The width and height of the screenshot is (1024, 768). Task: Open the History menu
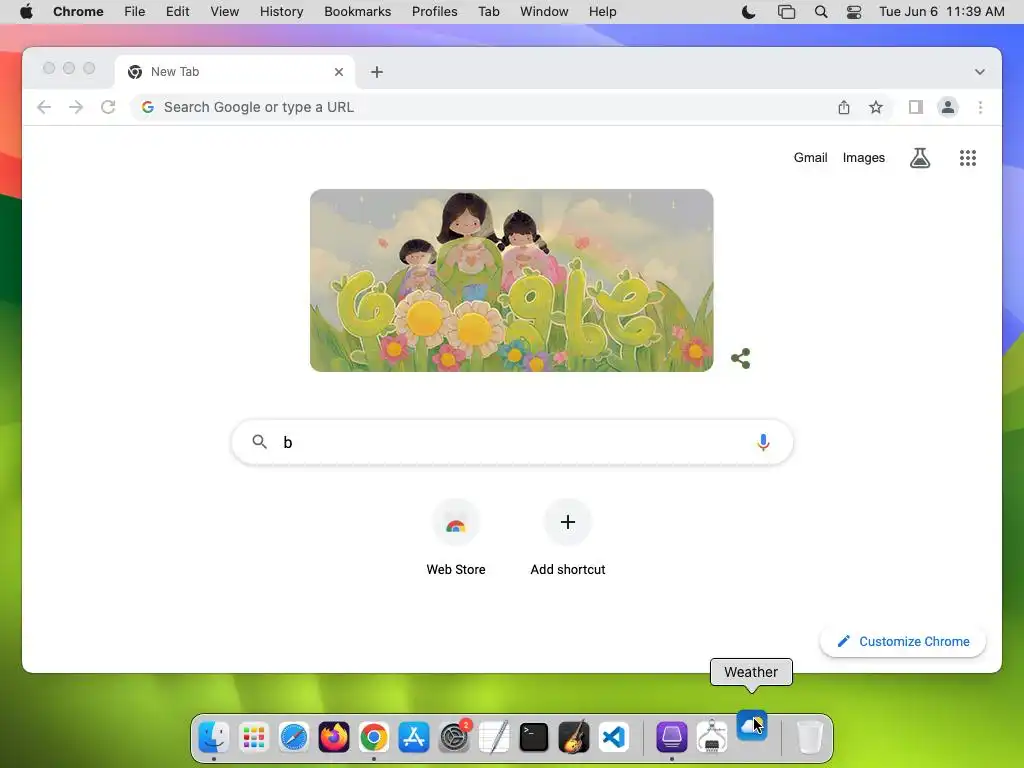click(281, 12)
